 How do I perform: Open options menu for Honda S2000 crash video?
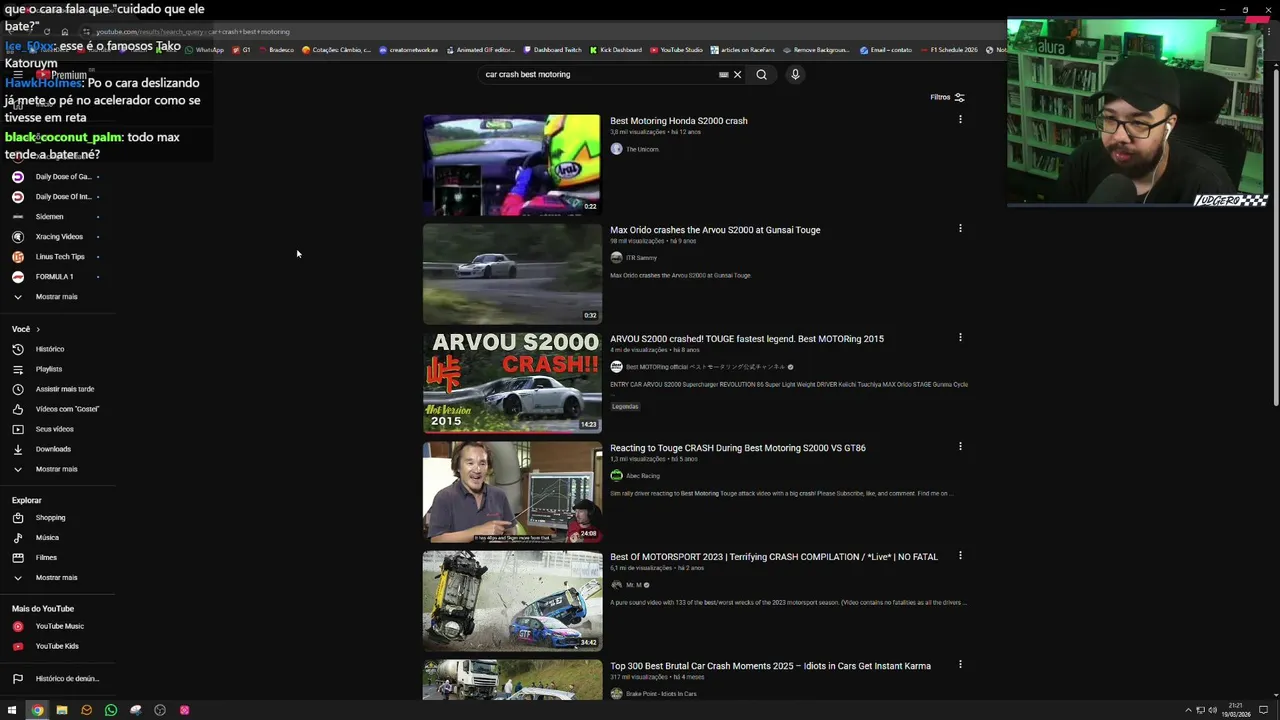click(x=960, y=119)
